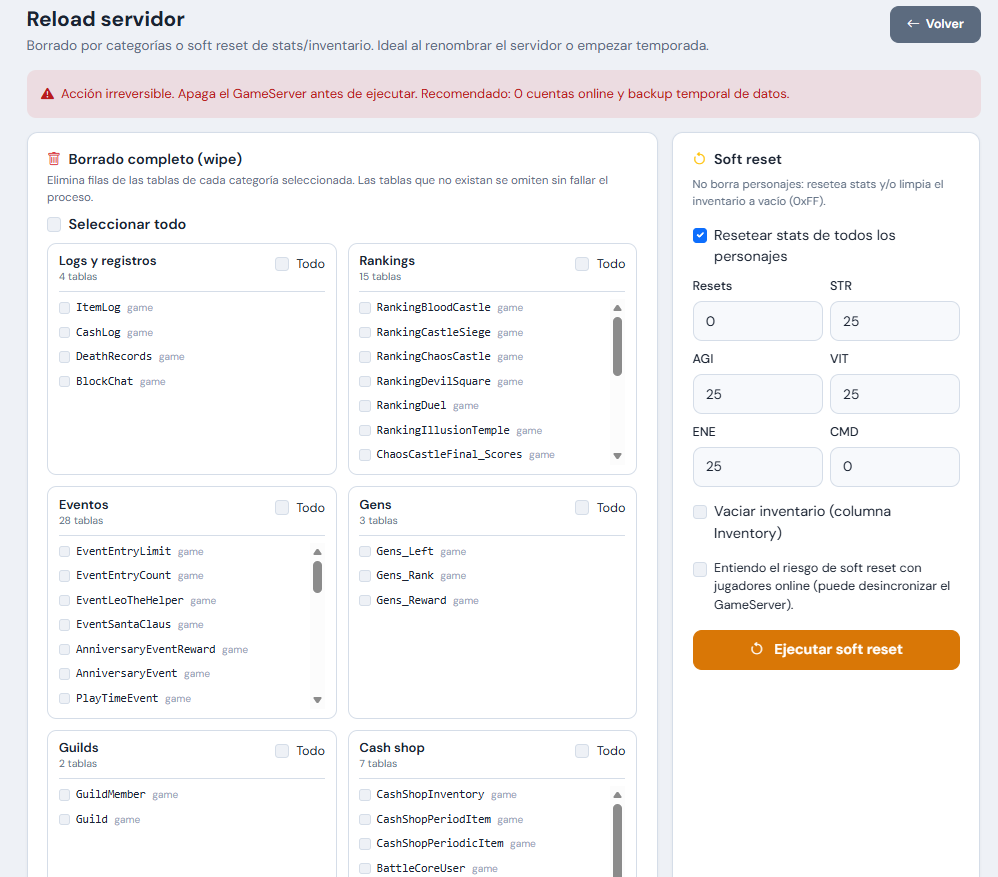The width and height of the screenshot is (998, 877).
Task: Tick the RankingChaosCastle checkbox
Action: pyautogui.click(x=365, y=357)
